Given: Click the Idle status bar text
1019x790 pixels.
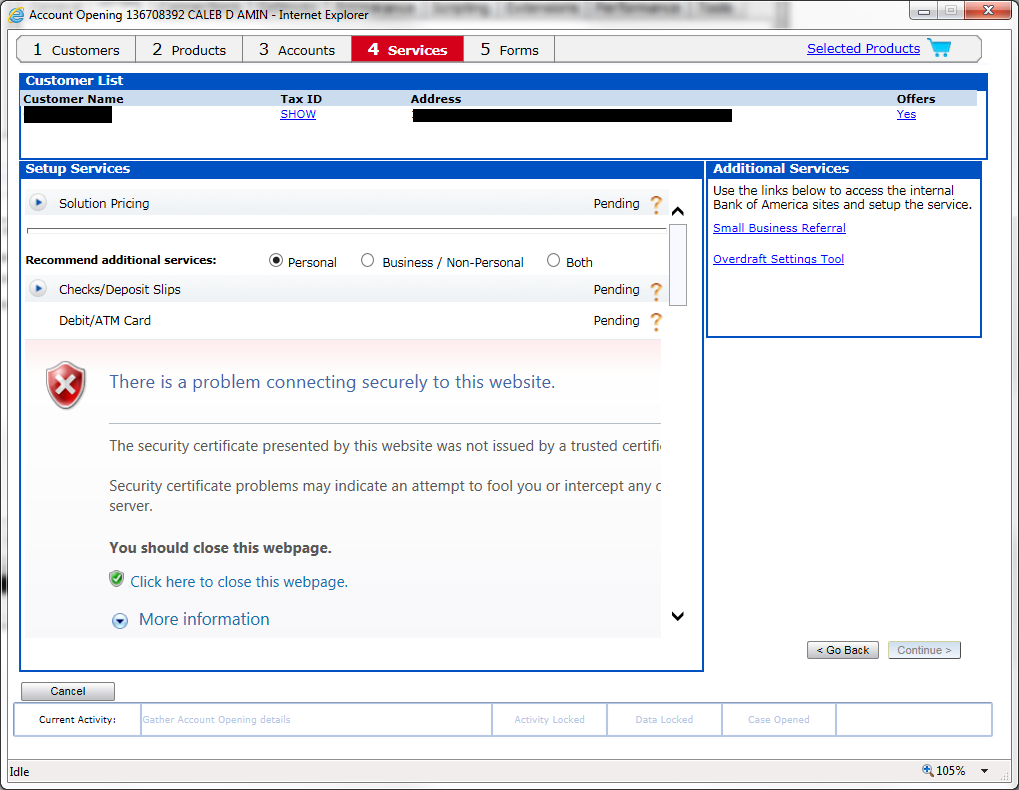Looking at the screenshot, I should pos(19,772).
